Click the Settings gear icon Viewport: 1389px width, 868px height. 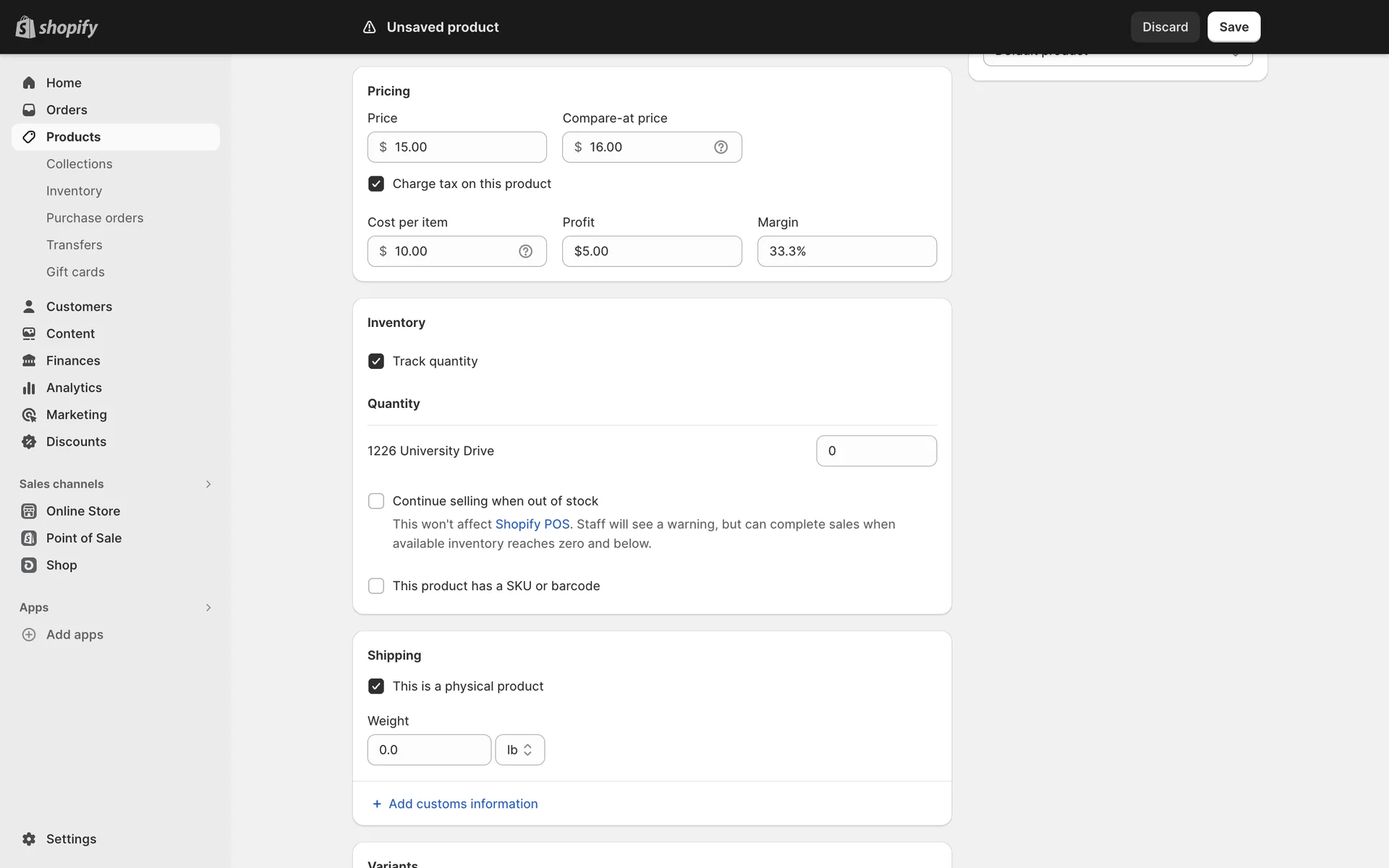(29, 839)
